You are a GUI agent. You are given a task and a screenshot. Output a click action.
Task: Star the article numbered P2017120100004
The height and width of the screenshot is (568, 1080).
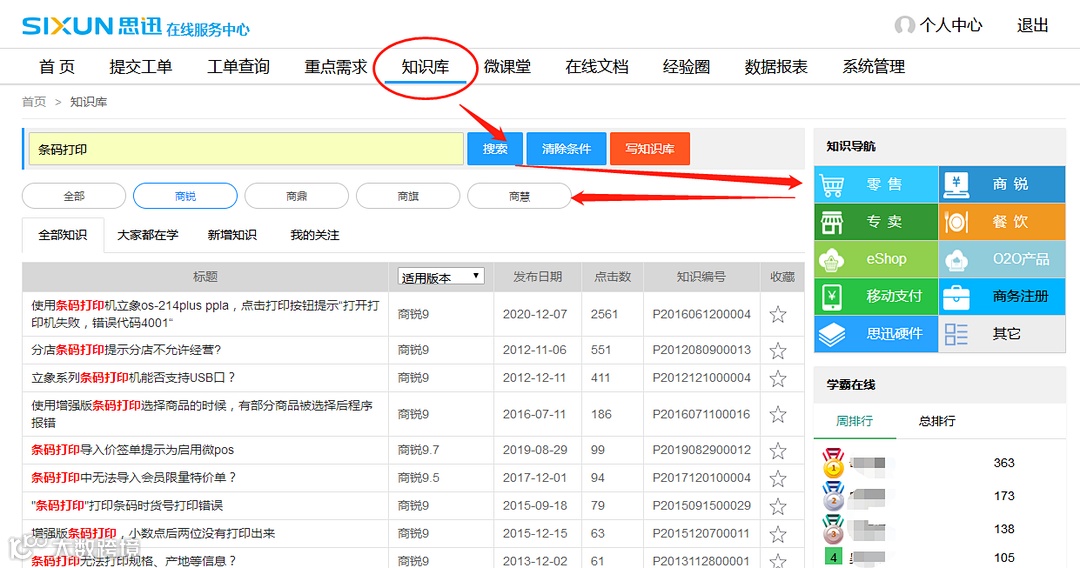pyautogui.click(x=778, y=478)
